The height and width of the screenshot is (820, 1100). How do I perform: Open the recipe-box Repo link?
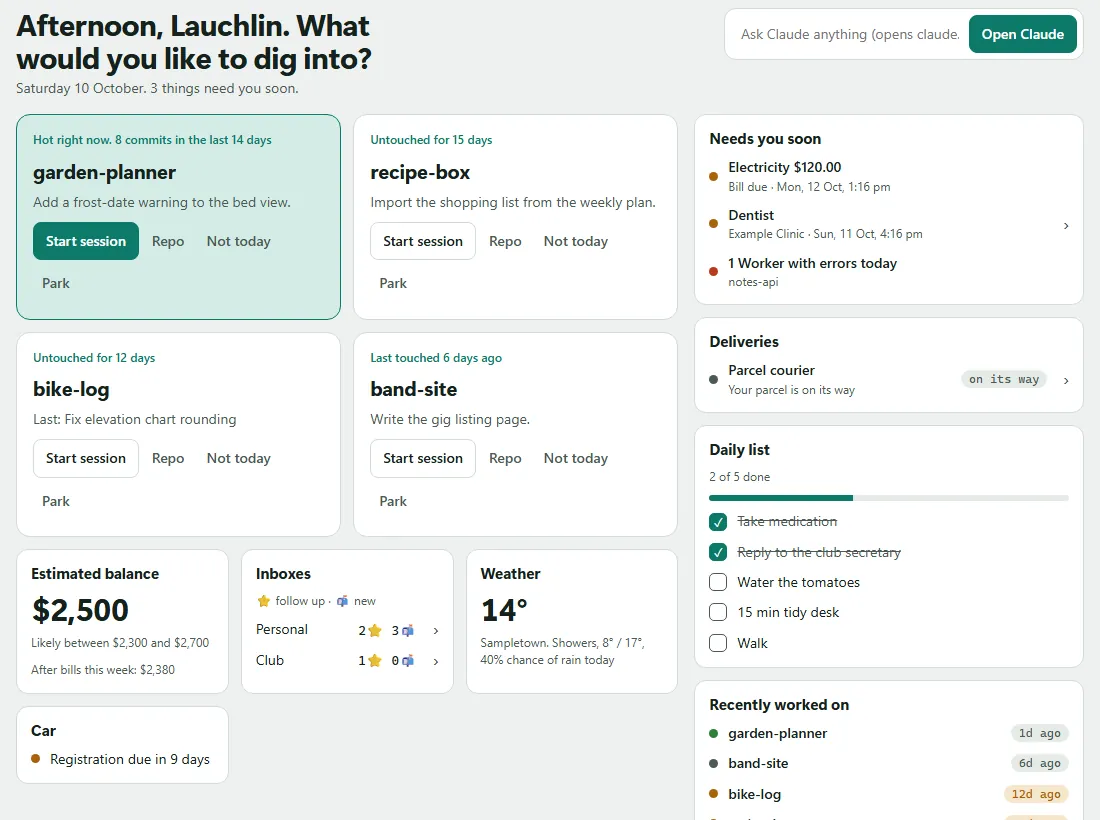(505, 241)
